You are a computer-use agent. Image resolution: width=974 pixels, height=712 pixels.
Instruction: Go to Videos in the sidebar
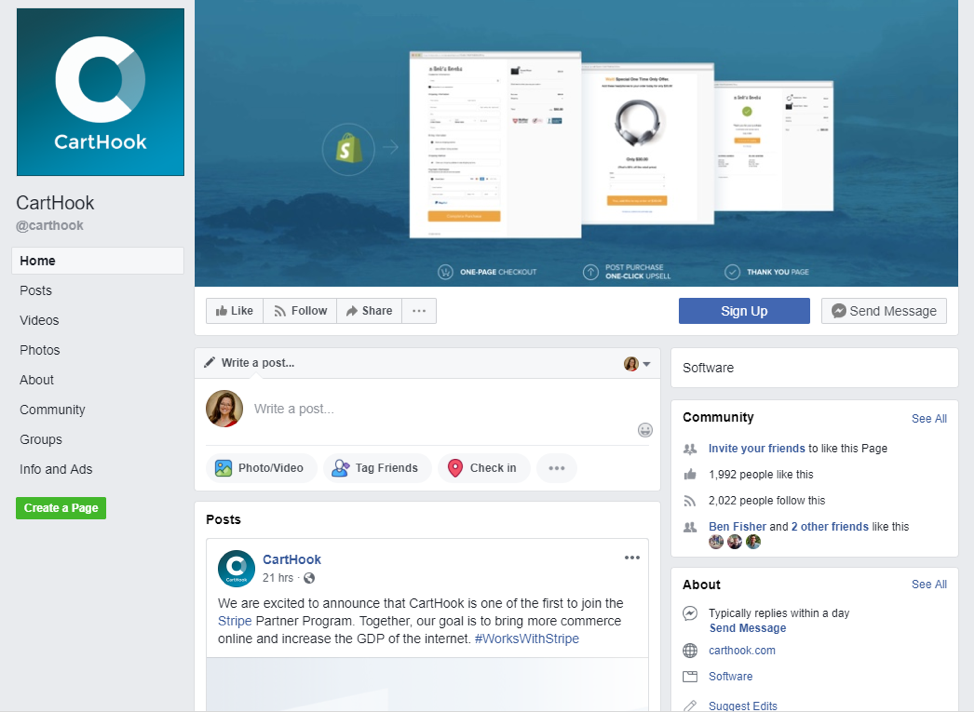(x=39, y=321)
